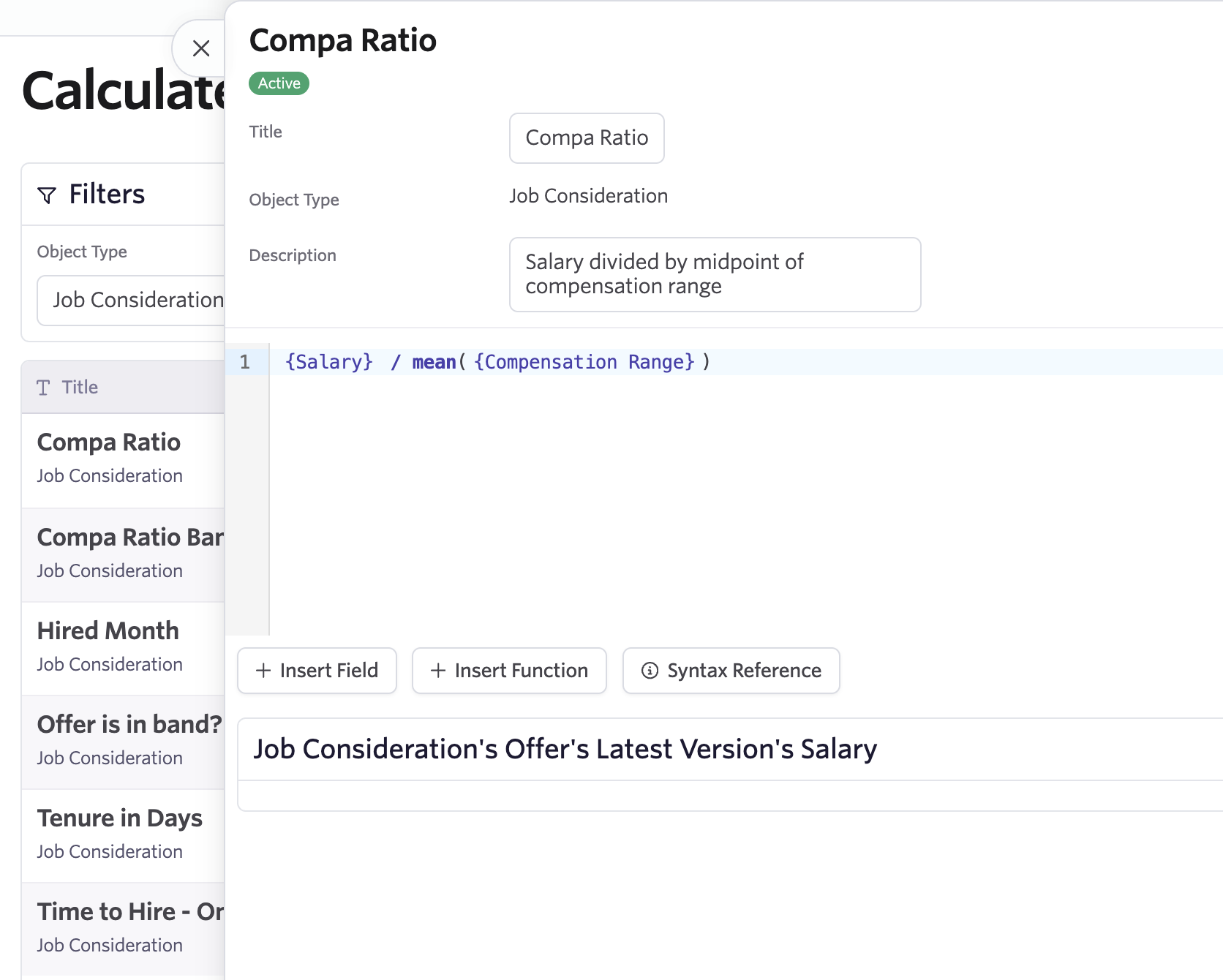Edit the Compa Ratio title field
The height and width of the screenshot is (980, 1223).
[x=586, y=138]
